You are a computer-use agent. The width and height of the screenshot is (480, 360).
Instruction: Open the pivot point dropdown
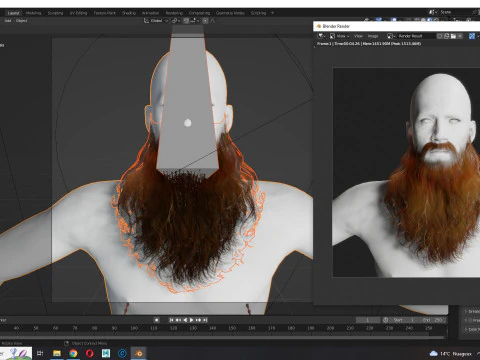coord(176,21)
